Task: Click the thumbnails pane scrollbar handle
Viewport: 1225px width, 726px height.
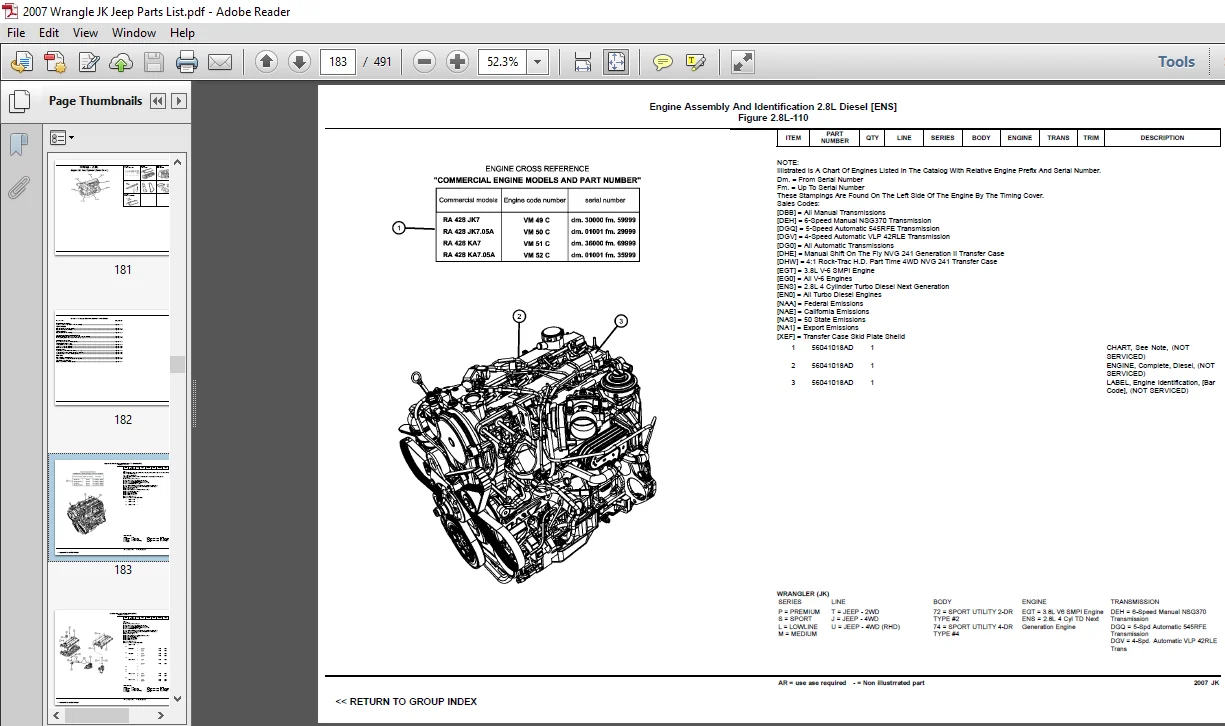Action: [178, 364]
